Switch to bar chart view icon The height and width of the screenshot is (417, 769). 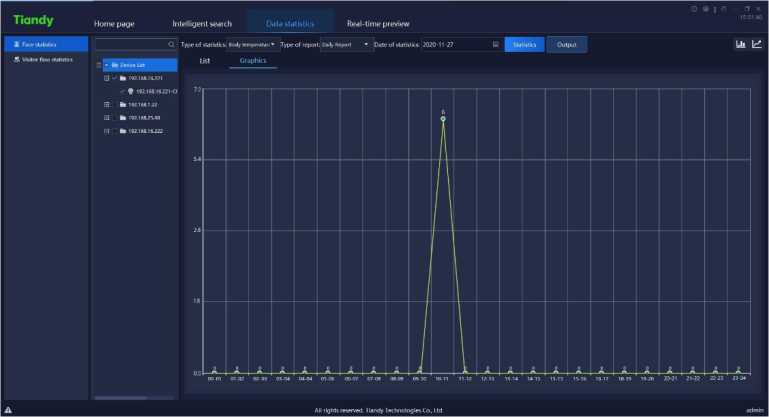click(x=740, y=44)
